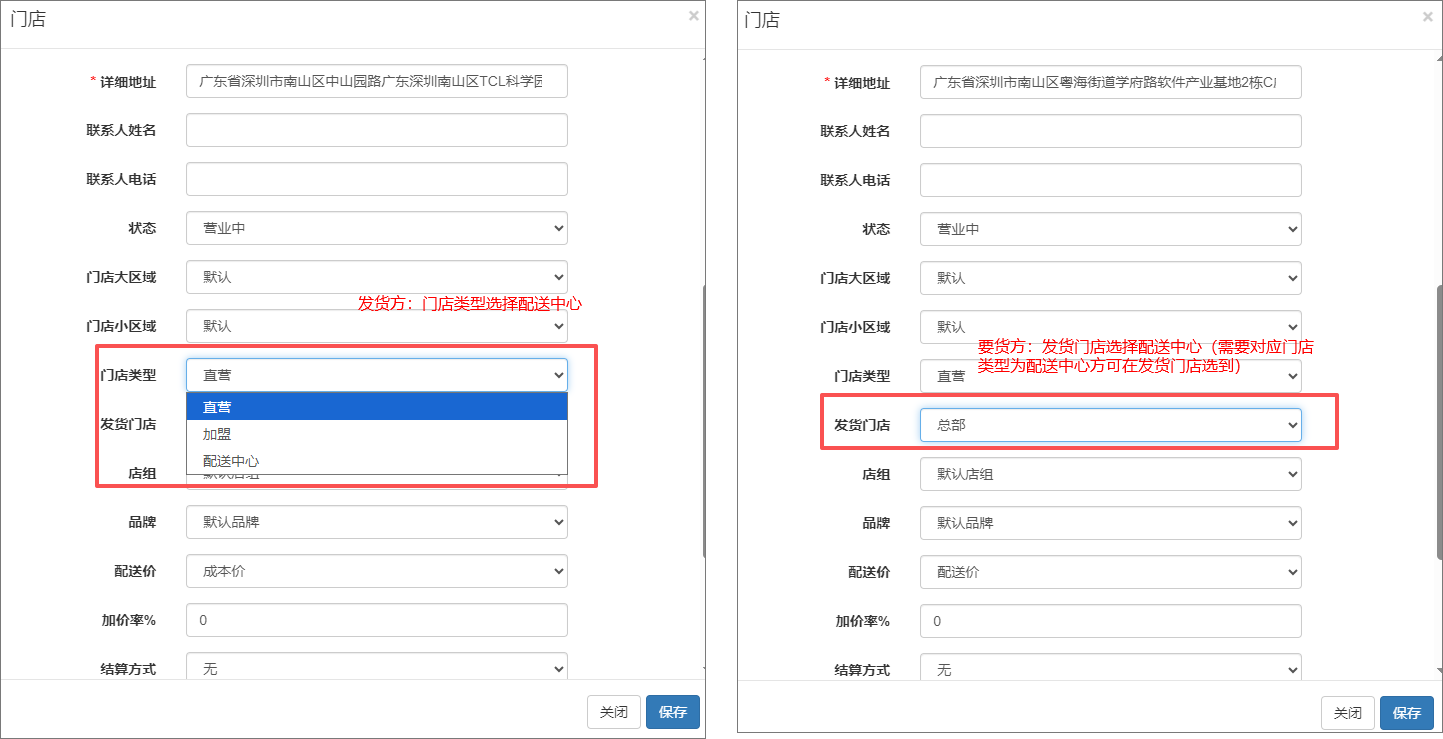Close the right 门店 dialog with X icon
The width and height of the screenshot is (1443, 739).
[1427, 17]
